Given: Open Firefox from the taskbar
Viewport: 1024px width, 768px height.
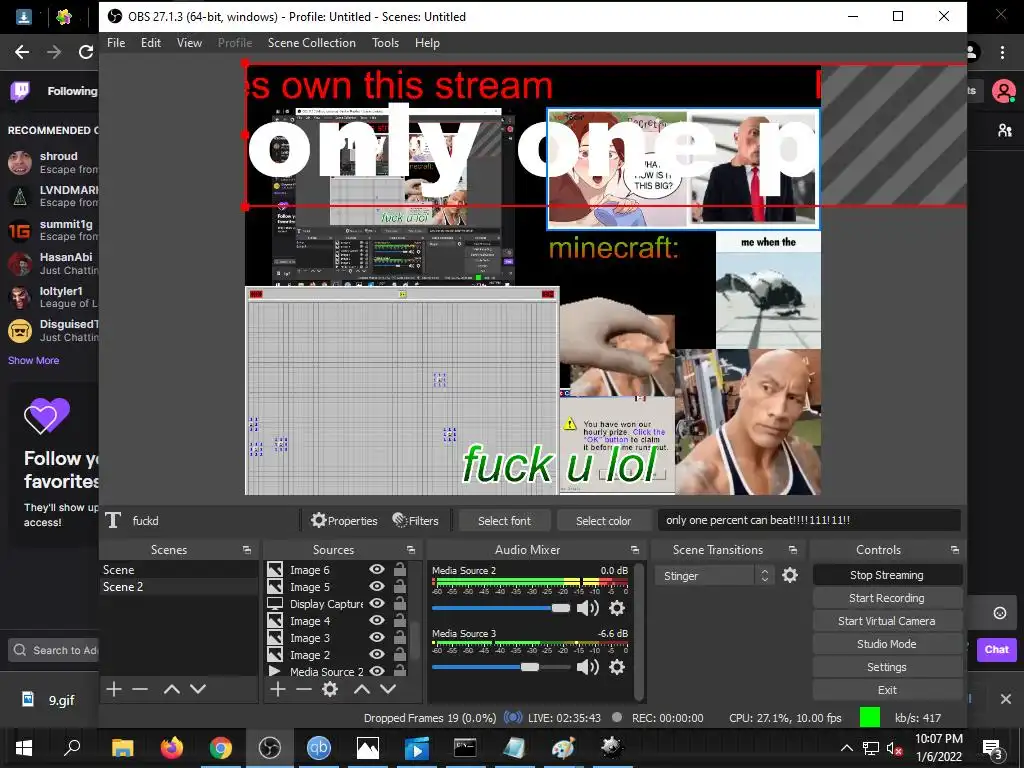Looking at the screenshot, I should click(x=172, y=748).
